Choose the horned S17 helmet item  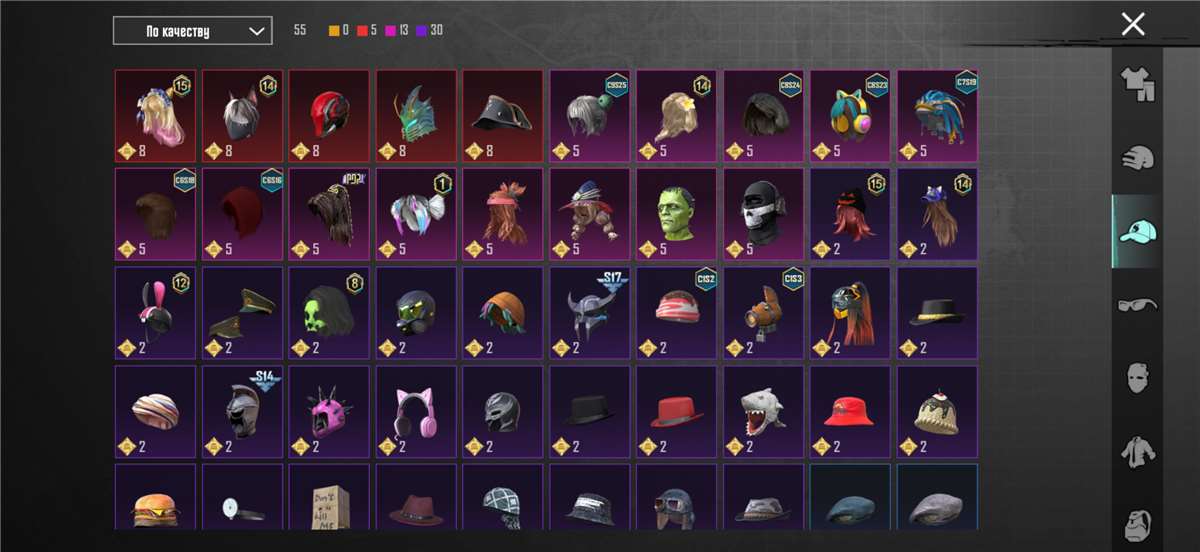590,313
